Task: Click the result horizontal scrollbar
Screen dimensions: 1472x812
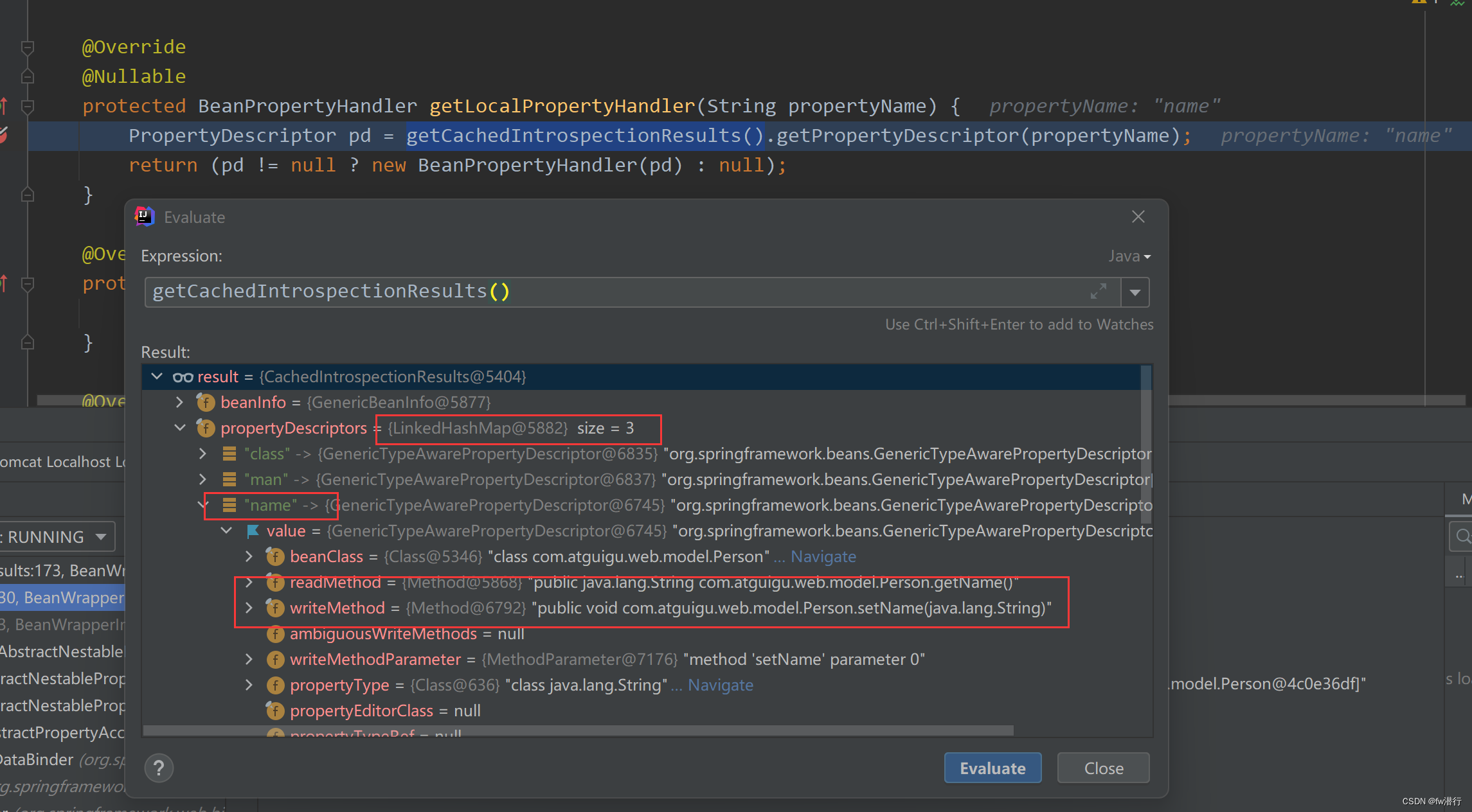Action: tap(577, 731)
